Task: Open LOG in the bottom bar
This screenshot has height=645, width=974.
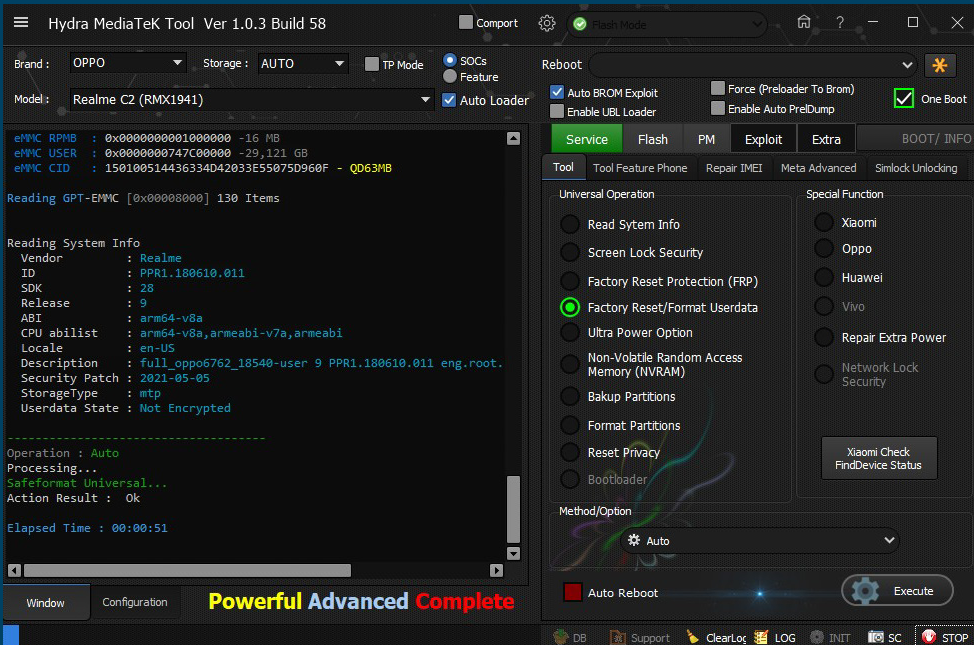Action: click(775, 638)
